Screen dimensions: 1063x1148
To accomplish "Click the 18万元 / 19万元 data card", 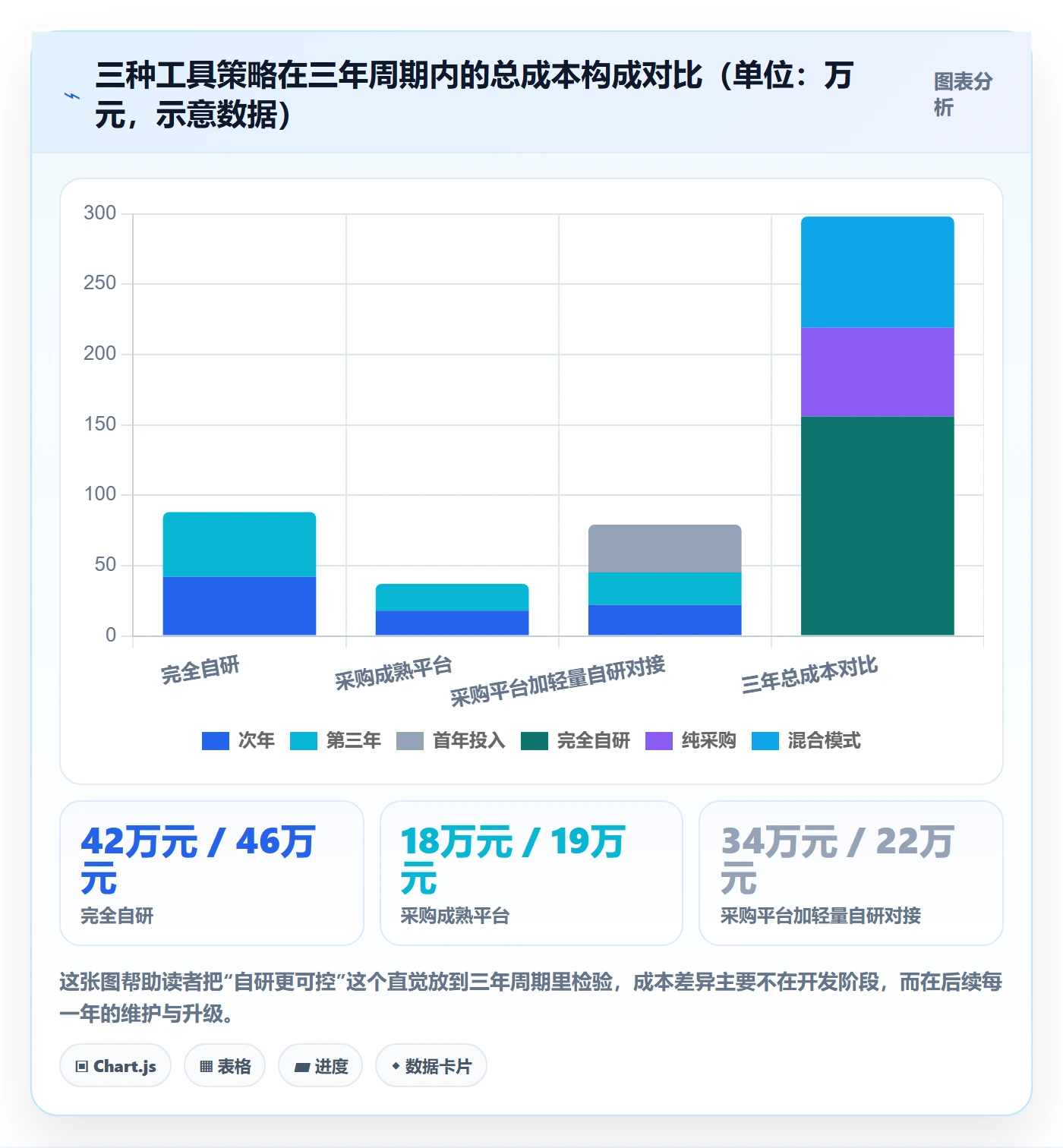I will (x=531, y=873).
